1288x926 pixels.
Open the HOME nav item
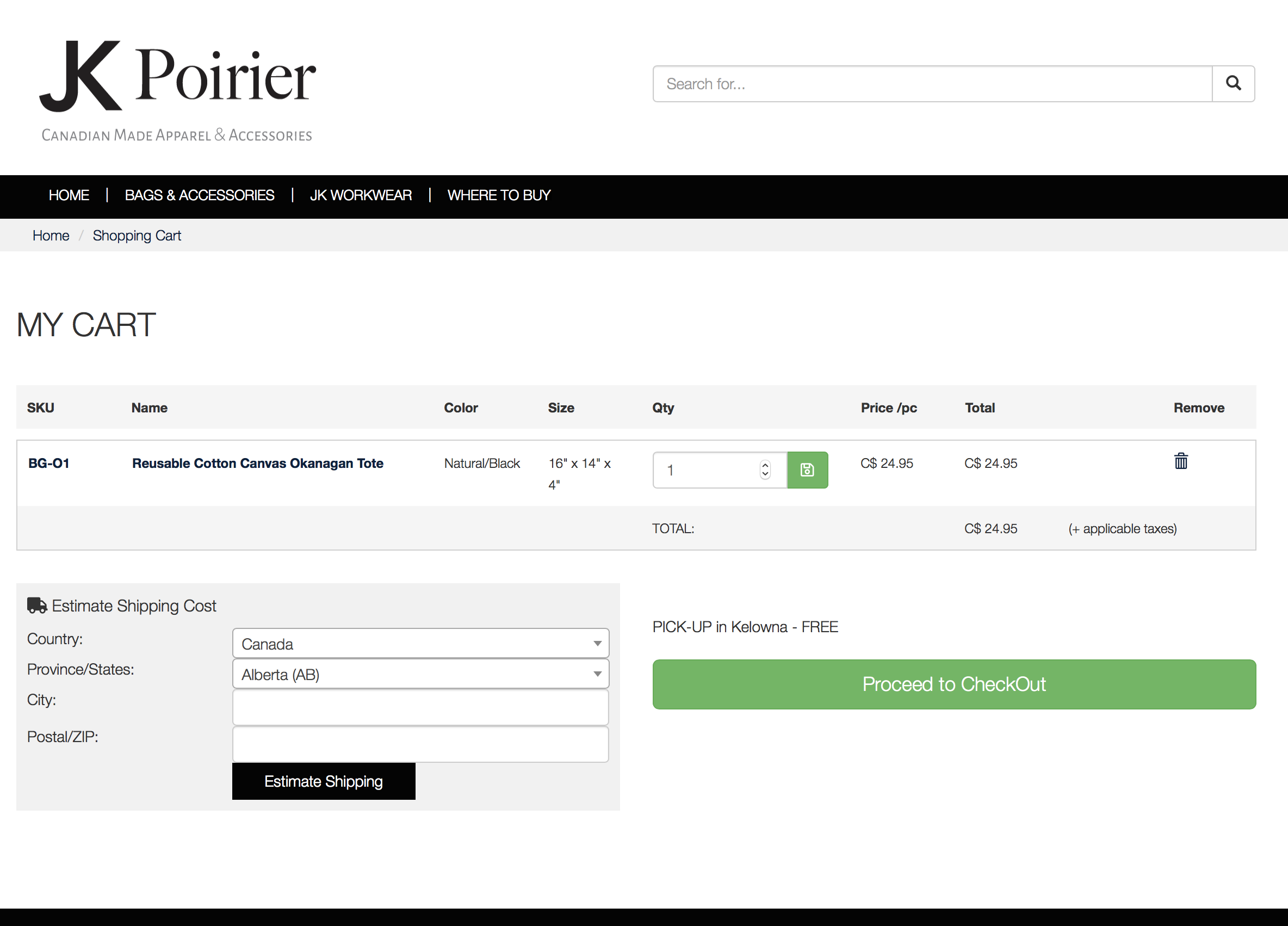tap(69, 195)
